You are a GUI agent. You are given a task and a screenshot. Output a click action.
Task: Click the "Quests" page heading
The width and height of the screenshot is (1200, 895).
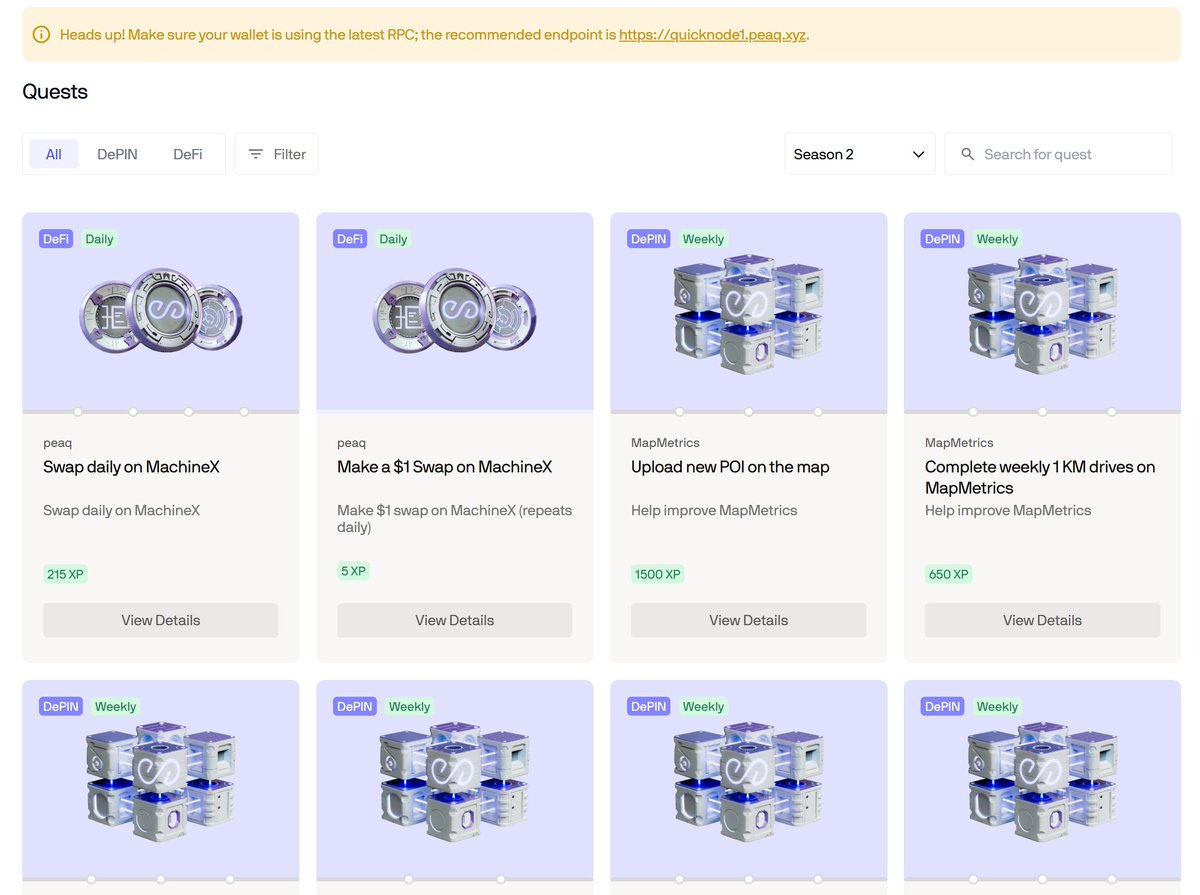coord(55,92)
